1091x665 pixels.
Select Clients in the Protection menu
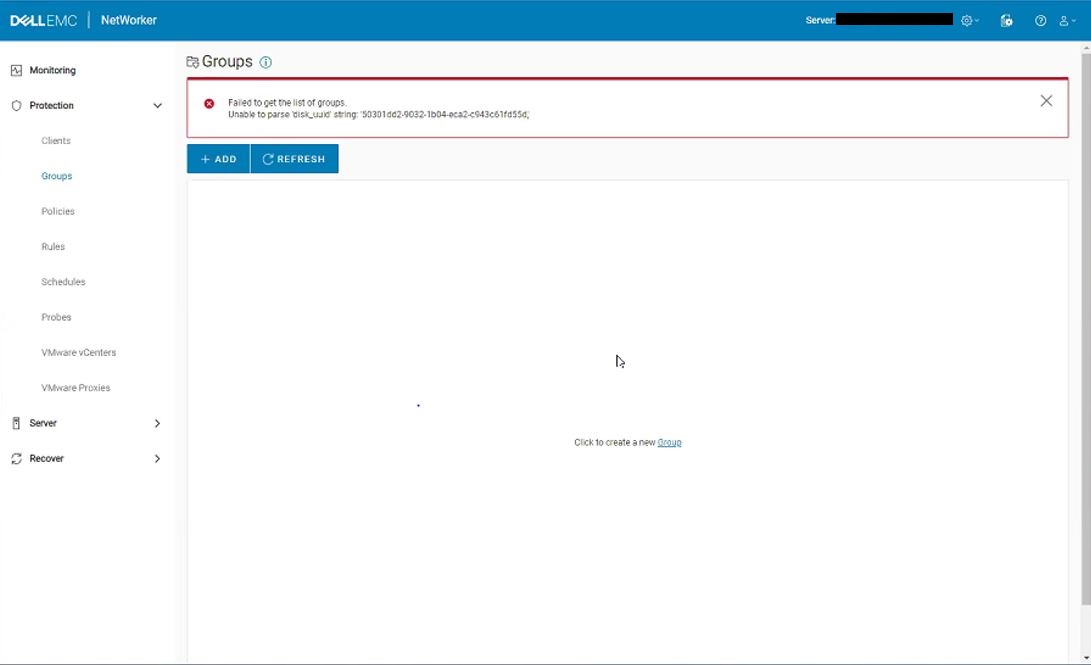point(55,140)
